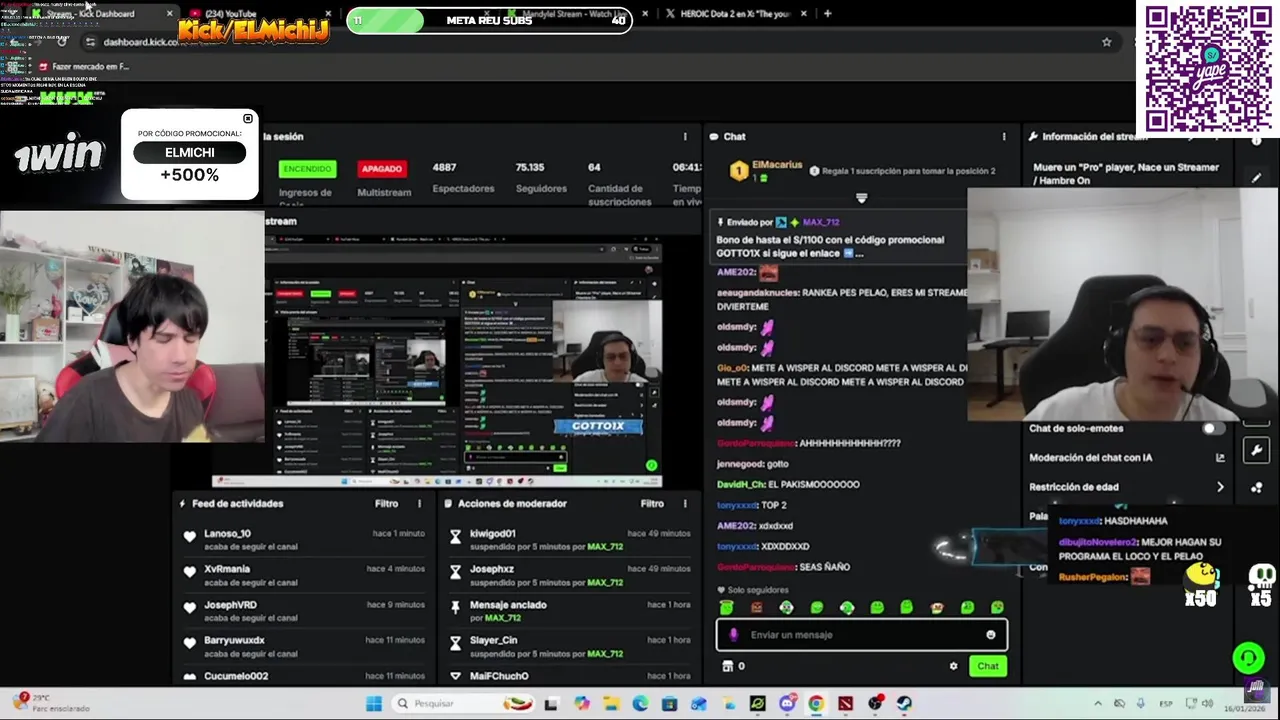Switch to the HEROIC Dota 2 en X tab
Viewport: 1280px width, 720px height.
tap(726, 14)
